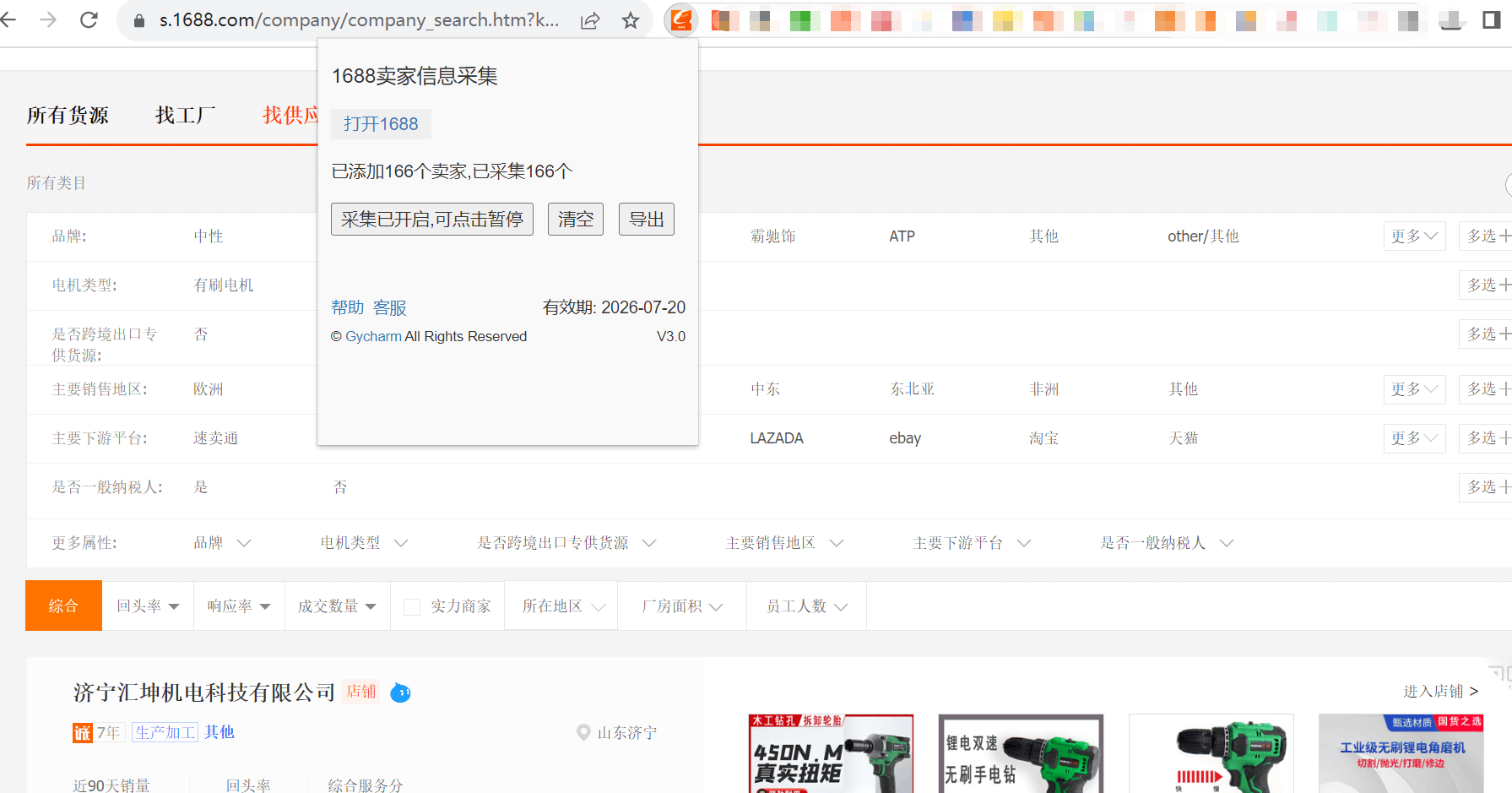Expand the 品牌 more-attributes dropdown
The image size is (1512, 793).
[x=222, y=543]
